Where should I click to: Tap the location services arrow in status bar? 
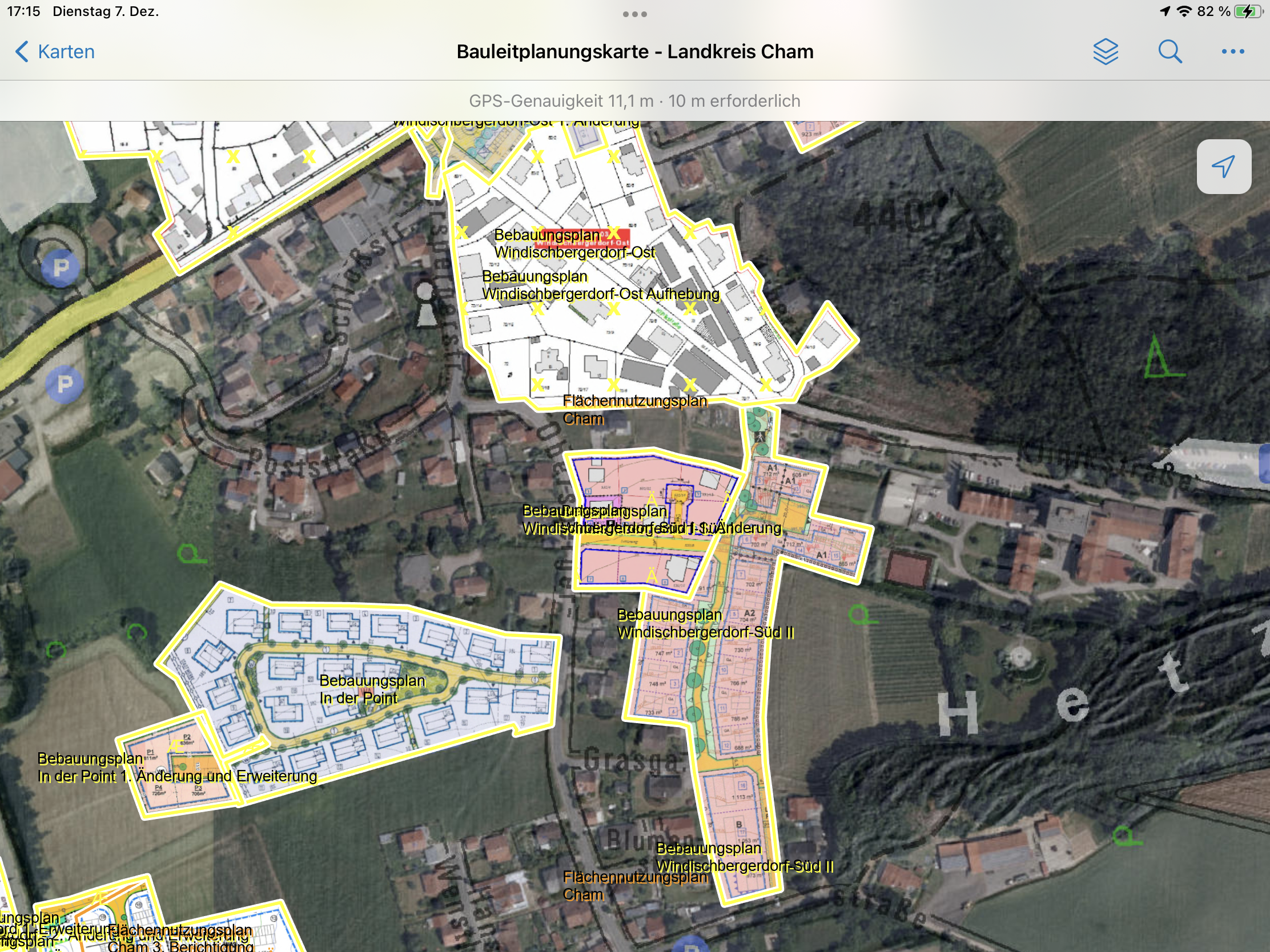(x=1164, y=11)
